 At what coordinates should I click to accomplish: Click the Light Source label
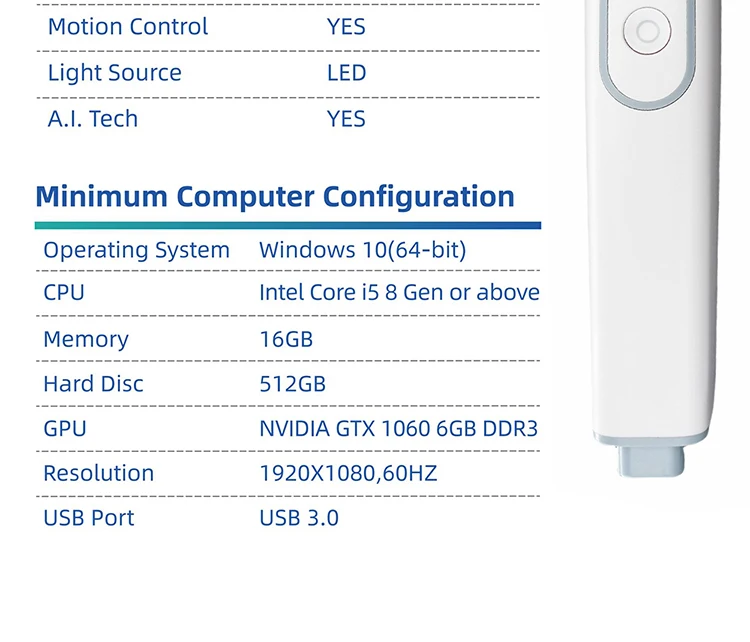pos(115,73)
